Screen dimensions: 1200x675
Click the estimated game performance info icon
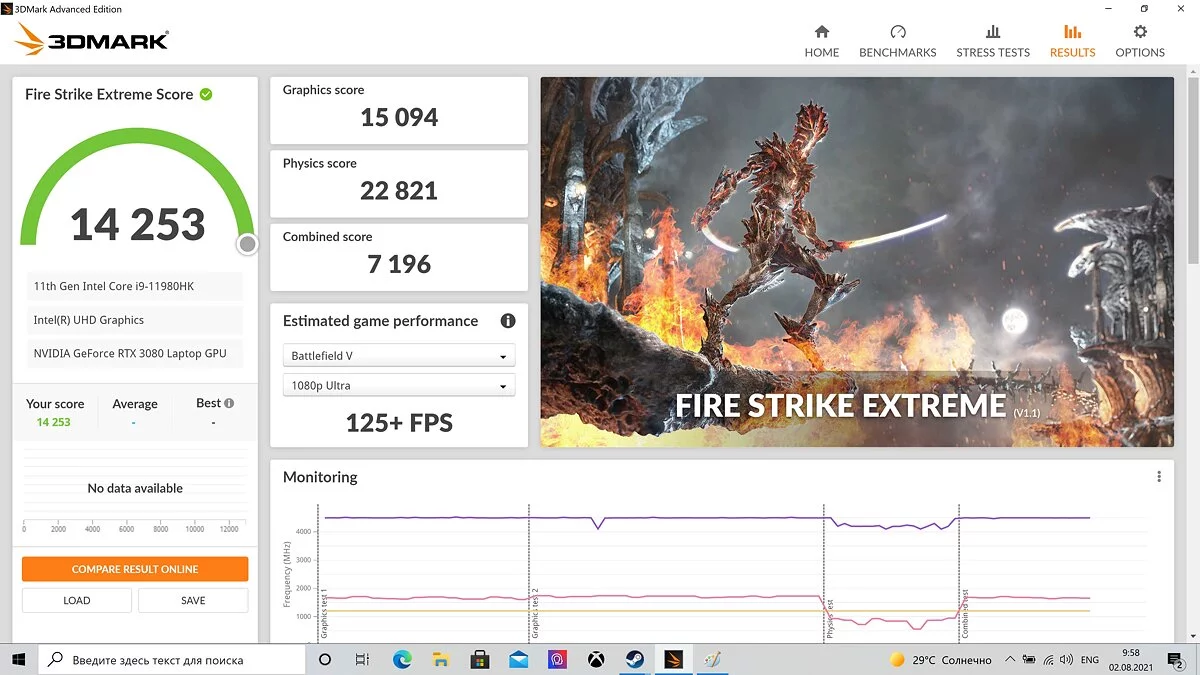tap(508, 321)
